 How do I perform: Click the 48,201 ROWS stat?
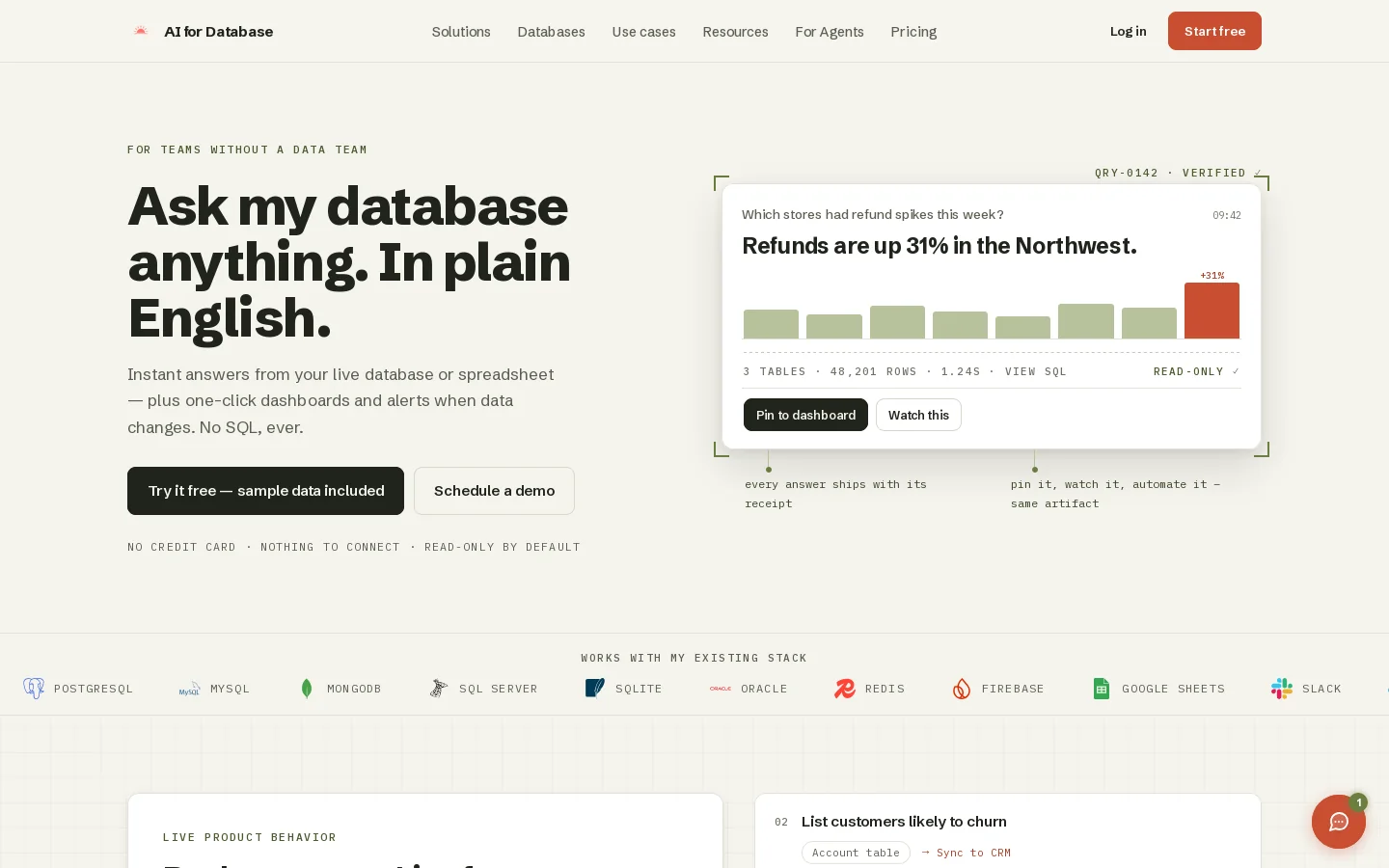tap(873, 371)
